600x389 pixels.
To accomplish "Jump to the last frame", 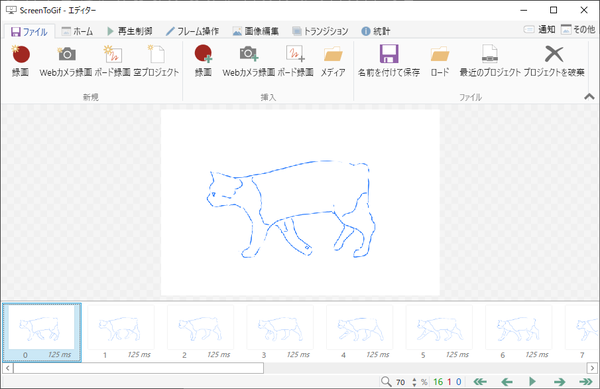I will coord(585,381).
